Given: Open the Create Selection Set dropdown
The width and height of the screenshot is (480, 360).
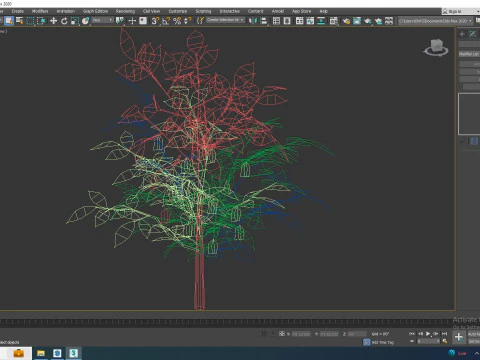Looking at the screenshot, I should (x=225, y=20).
